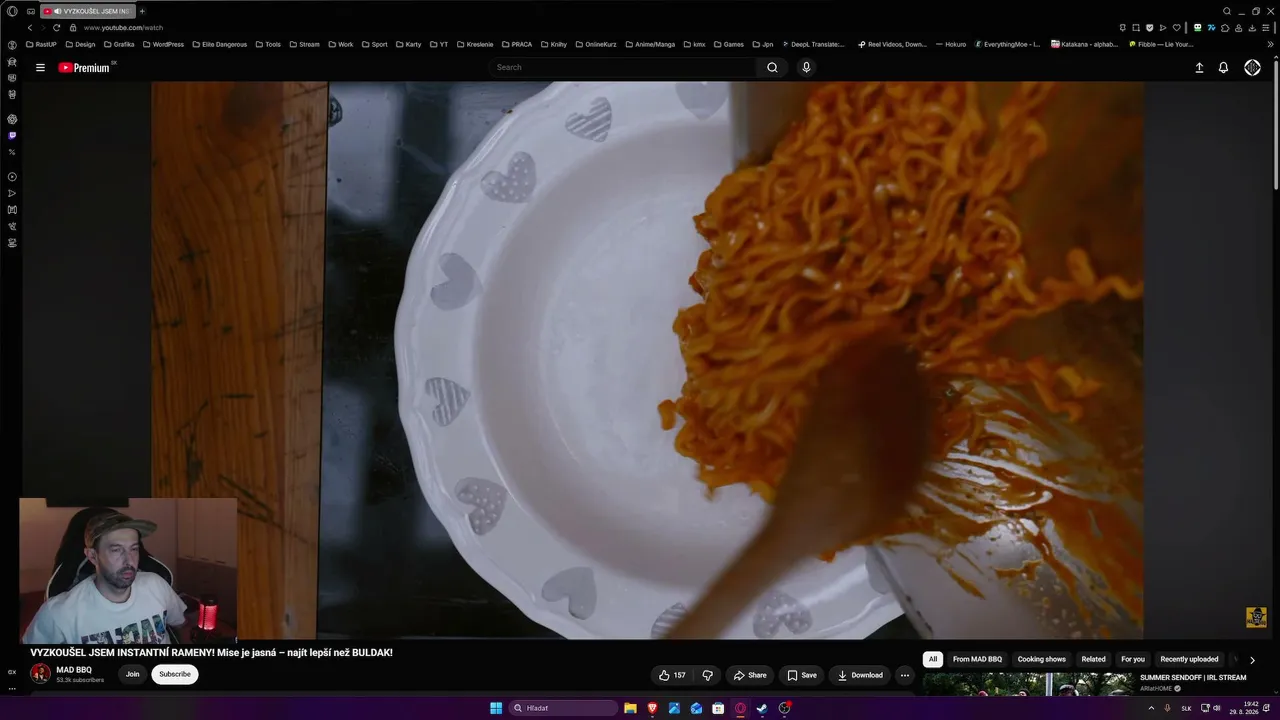Save the video to a playlist
1280x720 pixels.
tap(802, 675)
